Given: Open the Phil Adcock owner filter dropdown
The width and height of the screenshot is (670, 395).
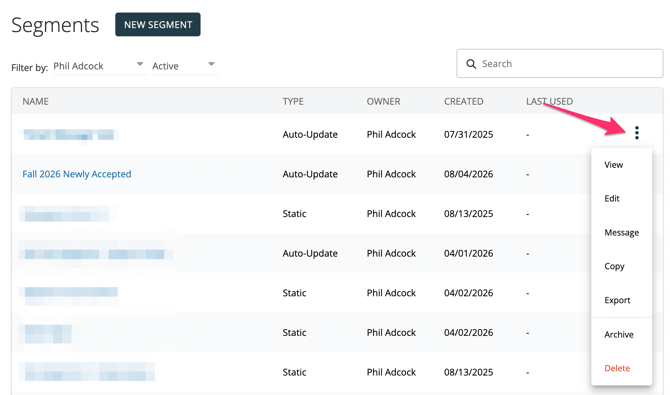Looking at the screenshot, I should pyautogui.click(x=99, y=66).
